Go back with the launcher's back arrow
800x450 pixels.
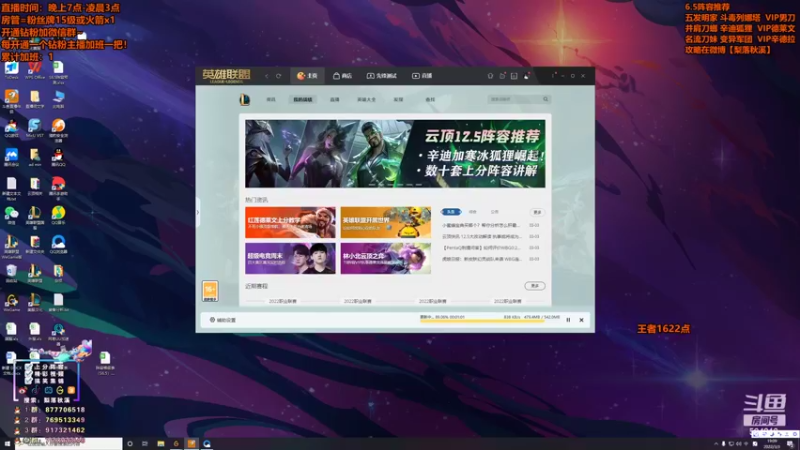[266, 76]
